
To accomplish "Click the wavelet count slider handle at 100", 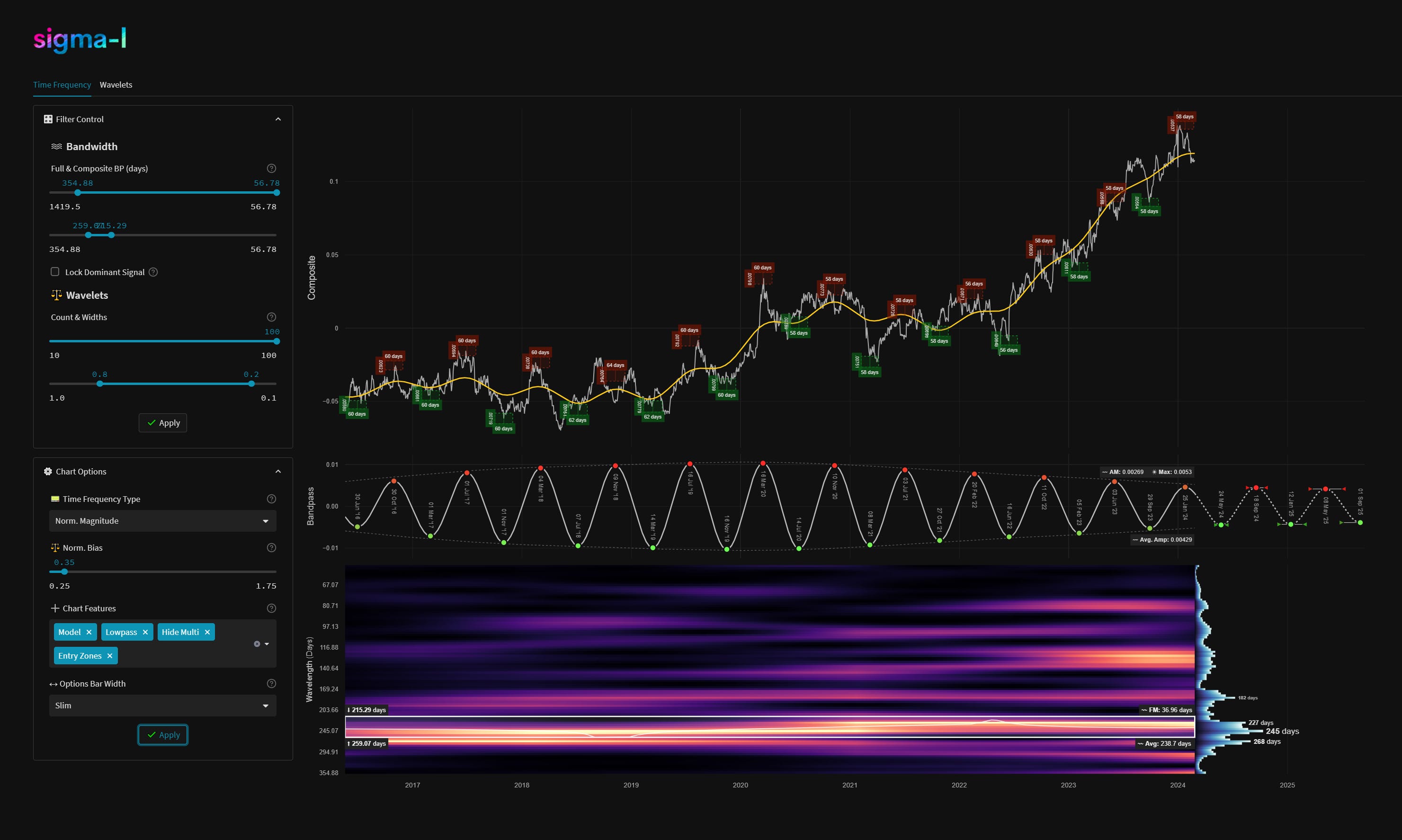I will point(277,342).
